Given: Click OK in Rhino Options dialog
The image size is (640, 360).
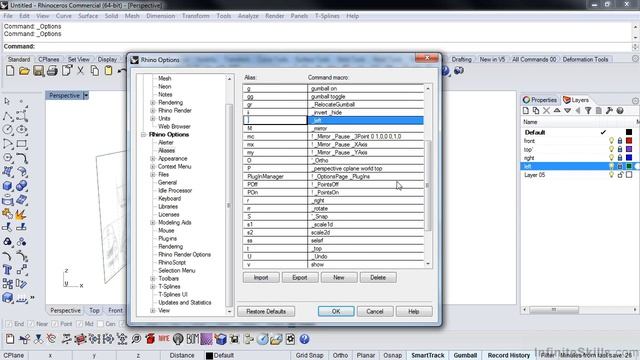Looking at the screenshot, I should point(336,311).
